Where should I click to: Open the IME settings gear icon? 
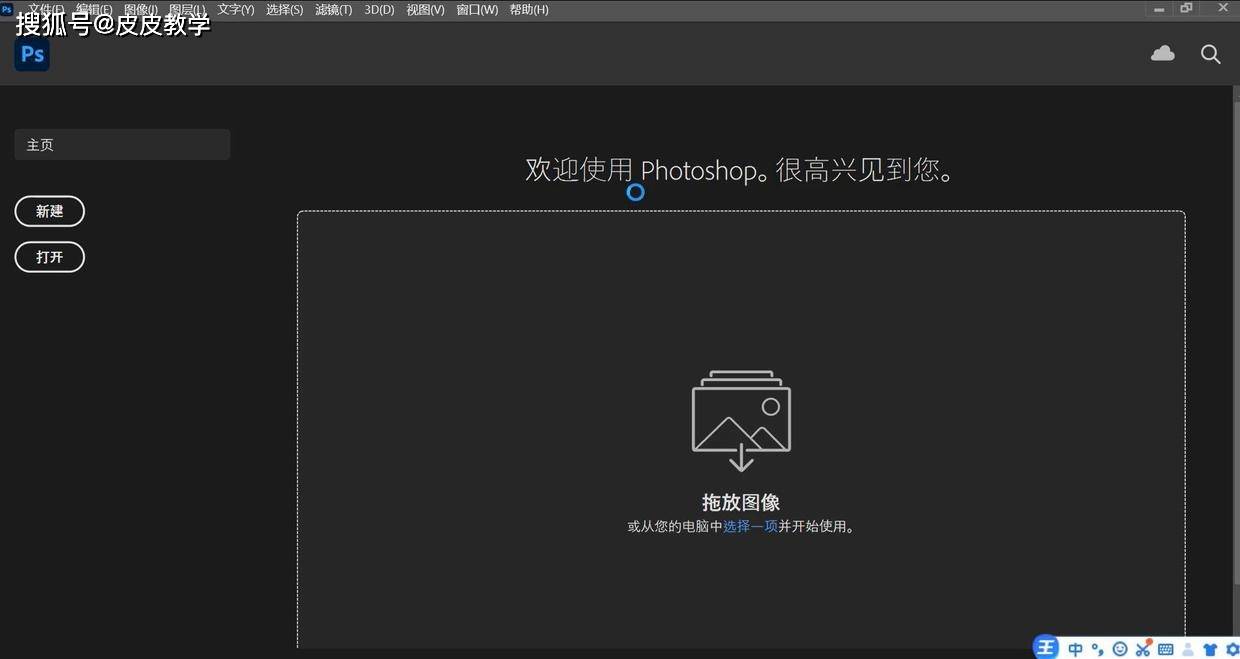(1231, 649)
